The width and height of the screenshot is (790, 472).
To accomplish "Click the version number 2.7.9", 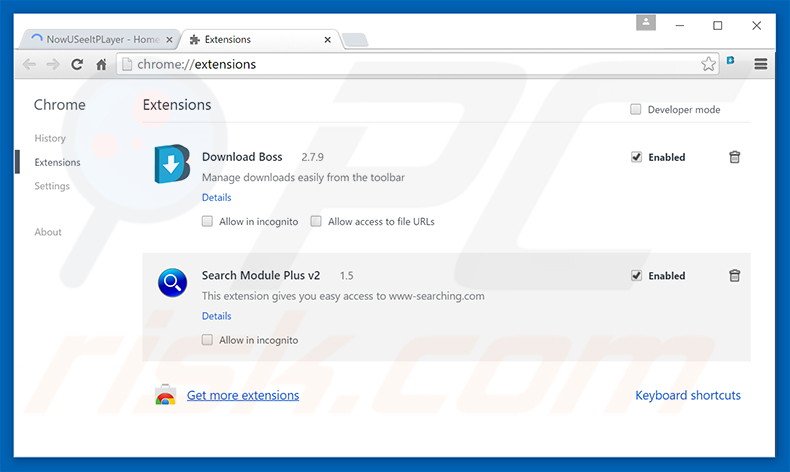I will 312,157.
